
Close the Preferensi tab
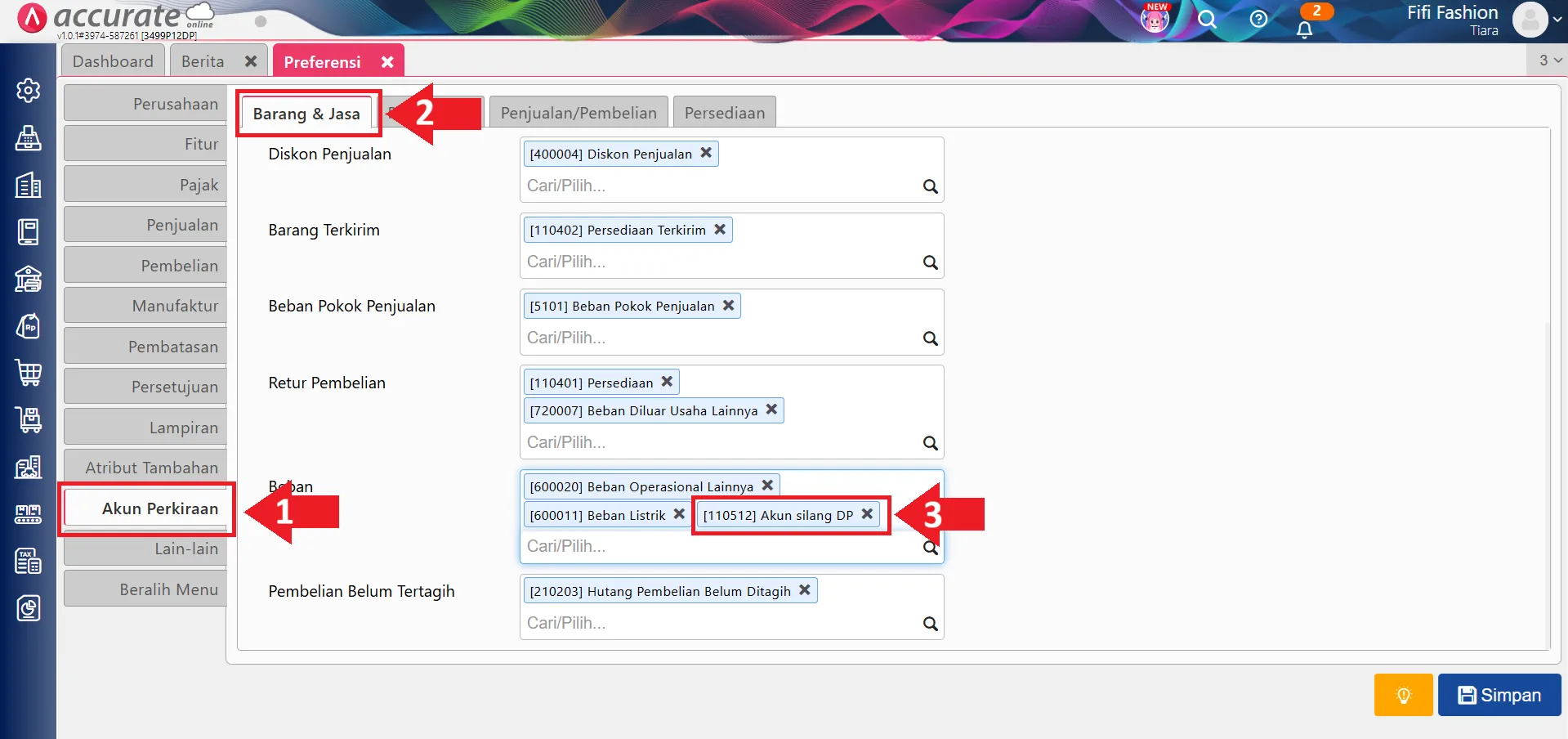pos(387,61)
